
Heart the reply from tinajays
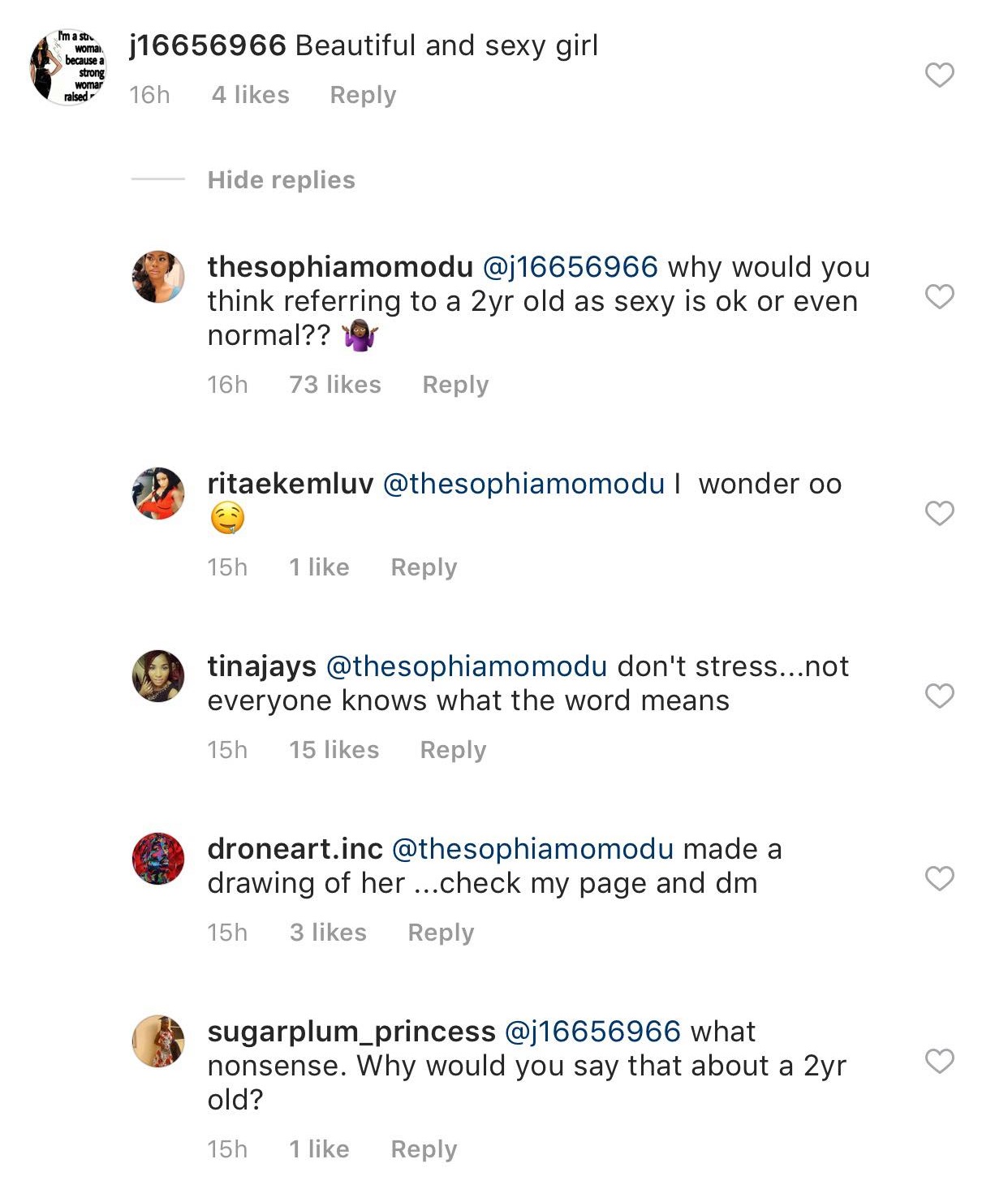tap(939, 696)
